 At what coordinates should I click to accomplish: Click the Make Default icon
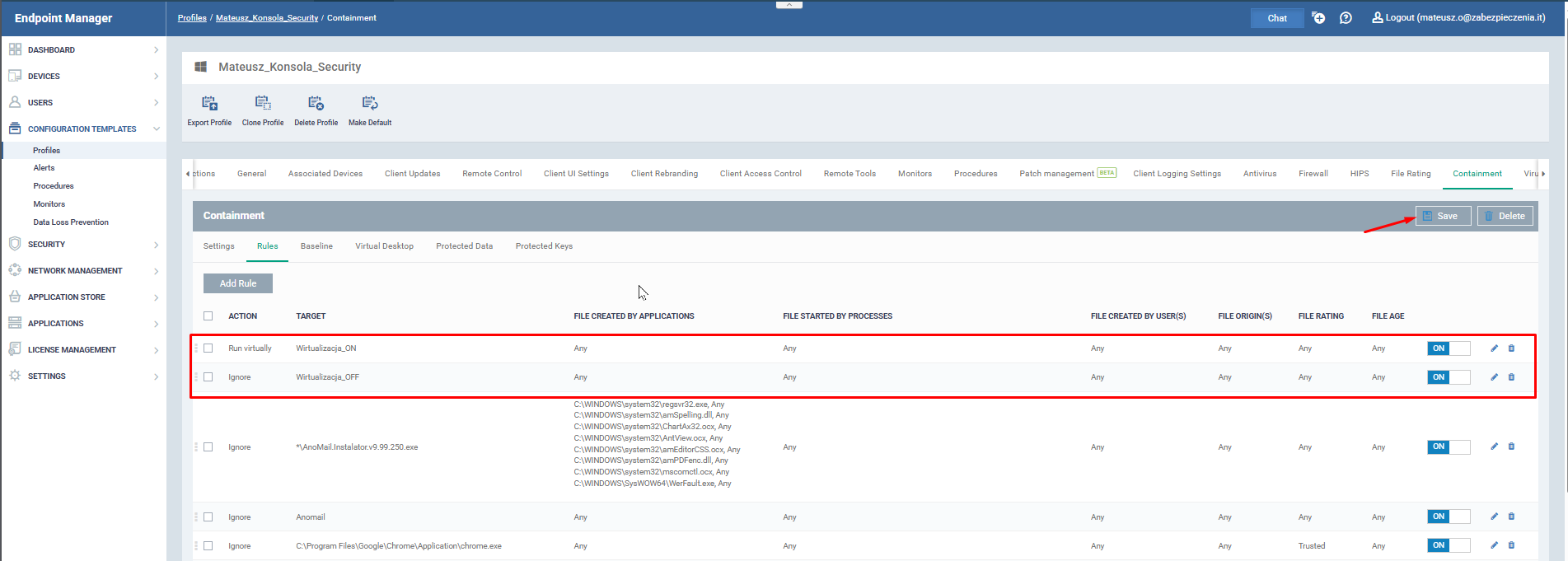click(370, 104)
